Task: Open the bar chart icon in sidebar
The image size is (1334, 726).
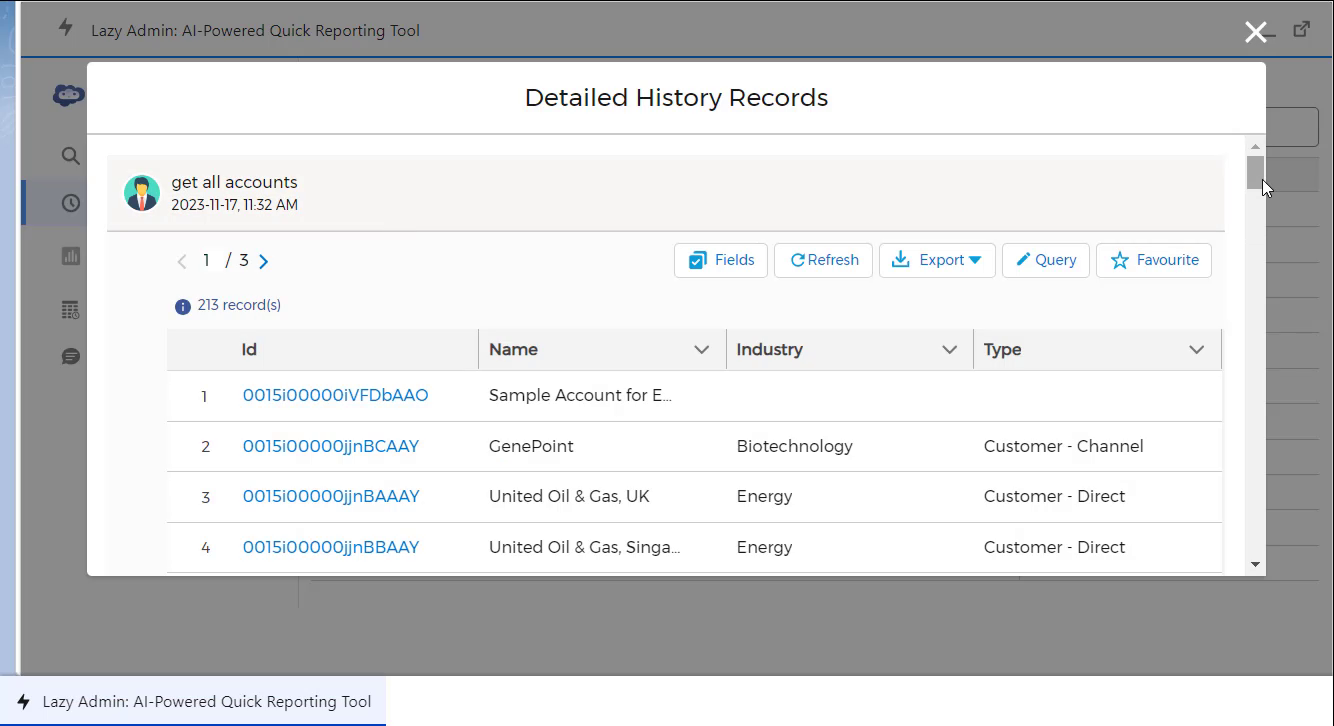Action: click(x=70, y=257)
